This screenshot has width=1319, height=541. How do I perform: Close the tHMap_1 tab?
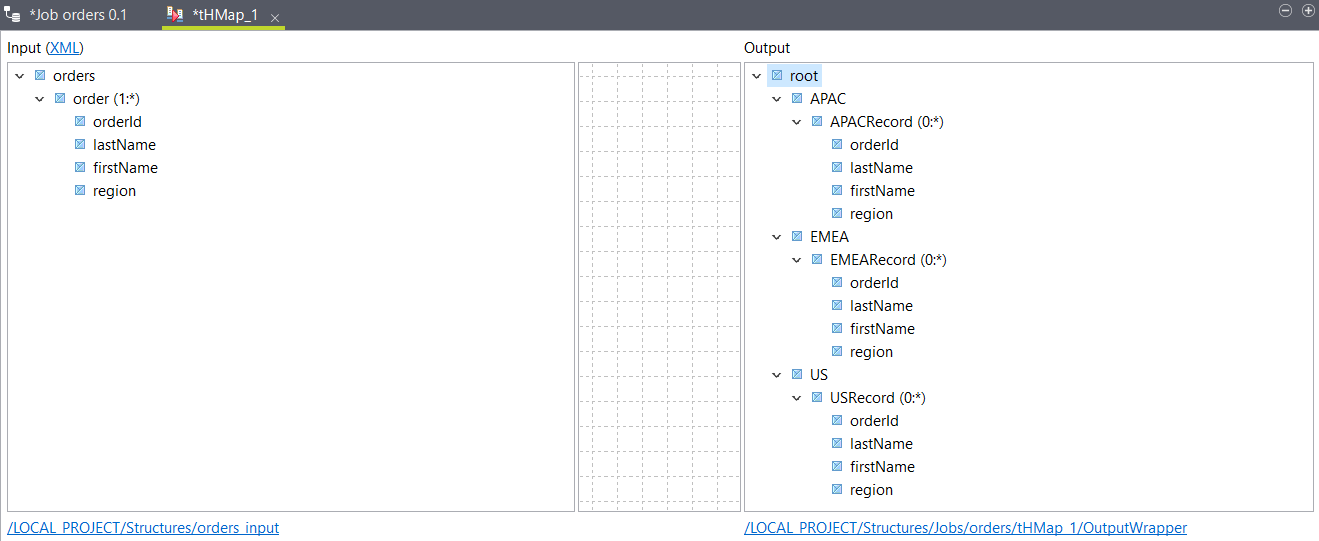(275, 17)
